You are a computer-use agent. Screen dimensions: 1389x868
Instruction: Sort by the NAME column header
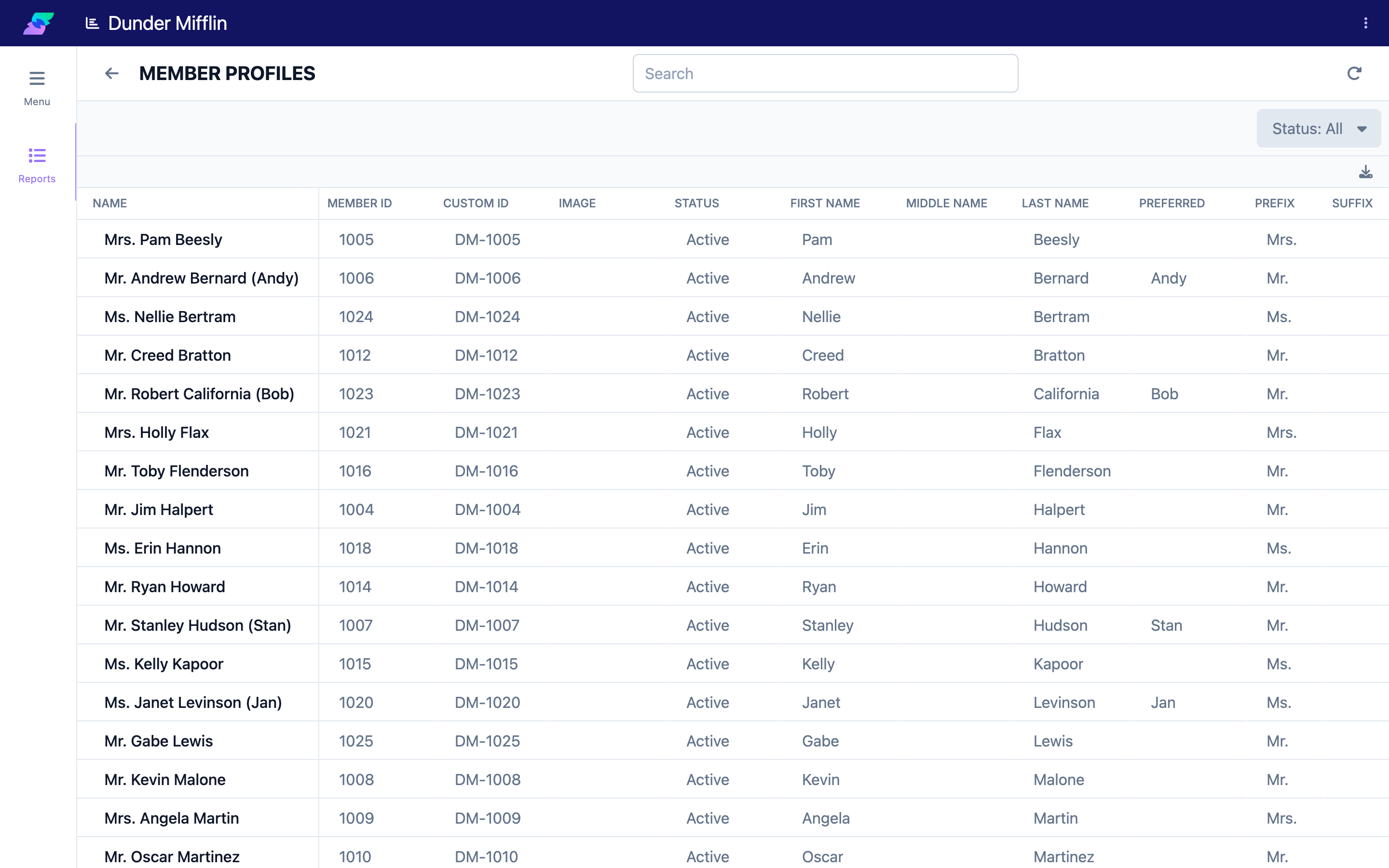point(109,203)
